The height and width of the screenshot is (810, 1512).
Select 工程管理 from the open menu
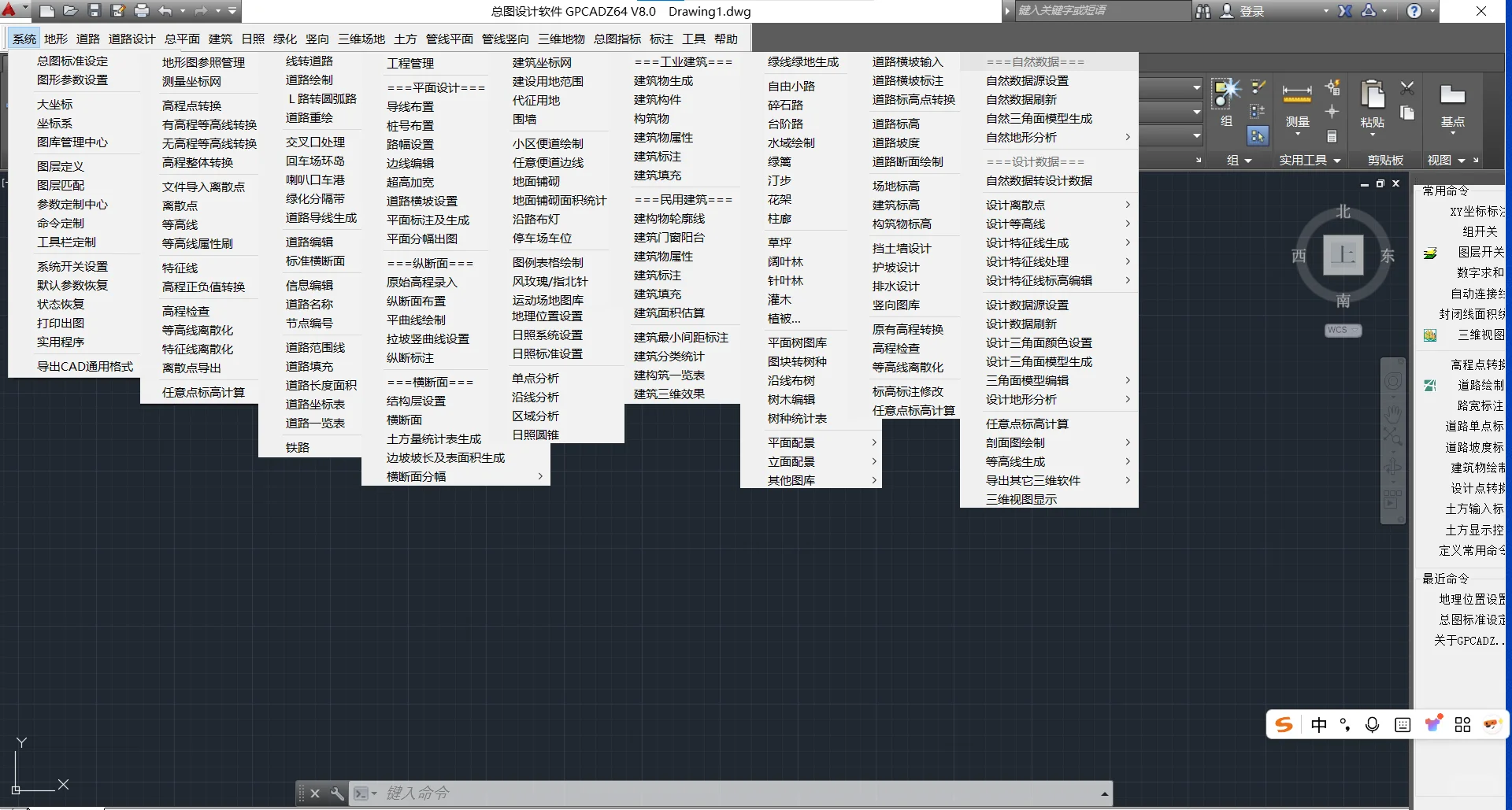coord(410,63)
